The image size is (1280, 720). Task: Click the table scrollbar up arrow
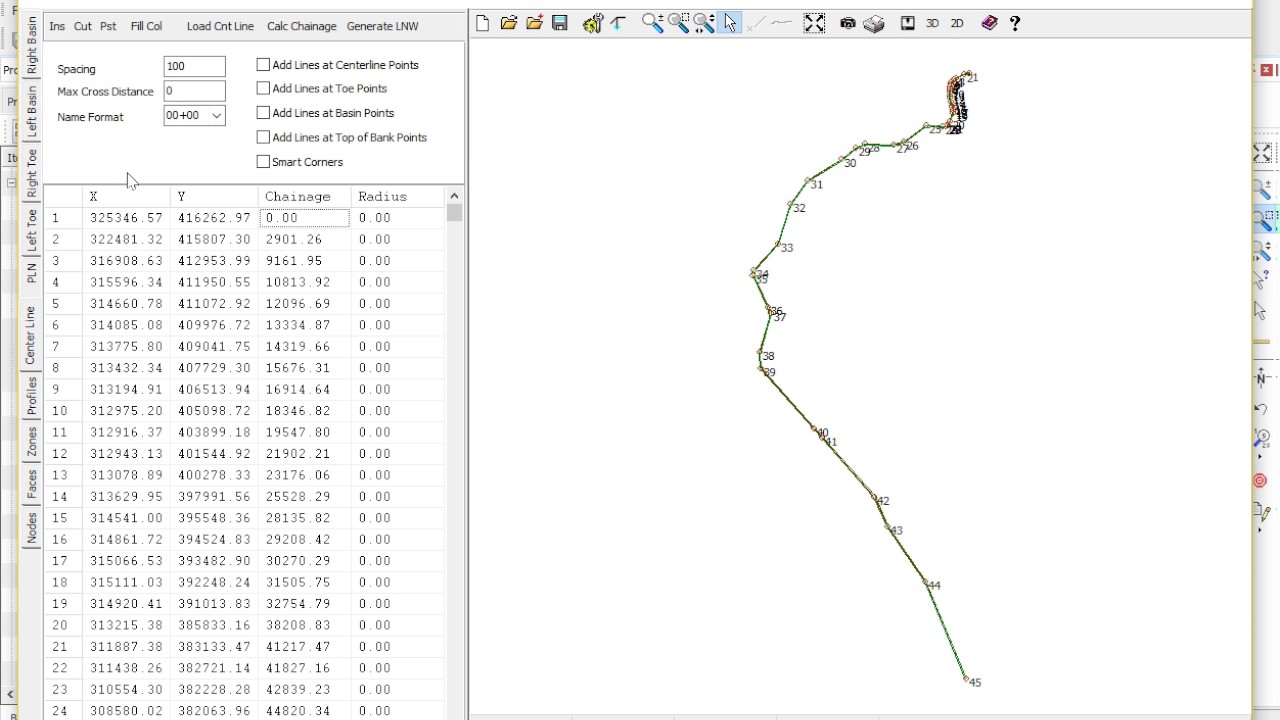[x=455, y=196]
